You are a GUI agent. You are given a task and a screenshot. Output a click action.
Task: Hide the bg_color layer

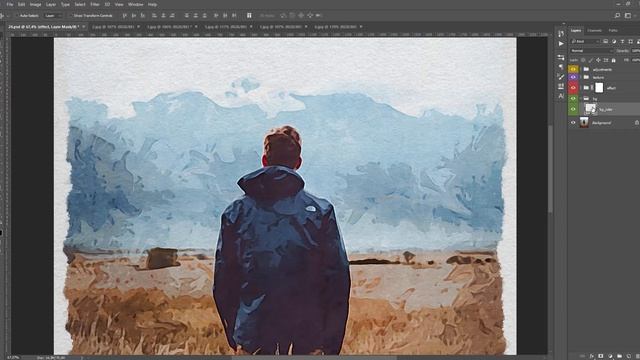pyautogui.click(x=573, y=109)
